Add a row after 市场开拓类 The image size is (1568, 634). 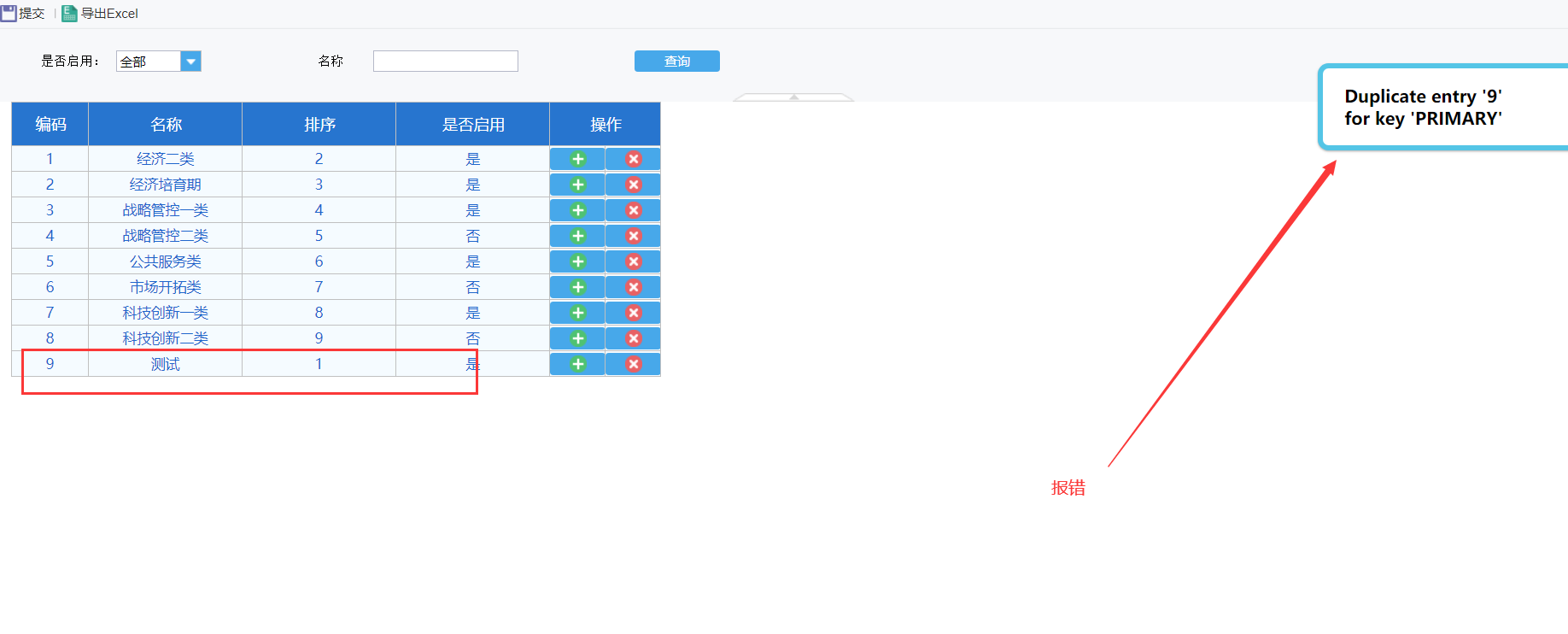tap(577, 287)
